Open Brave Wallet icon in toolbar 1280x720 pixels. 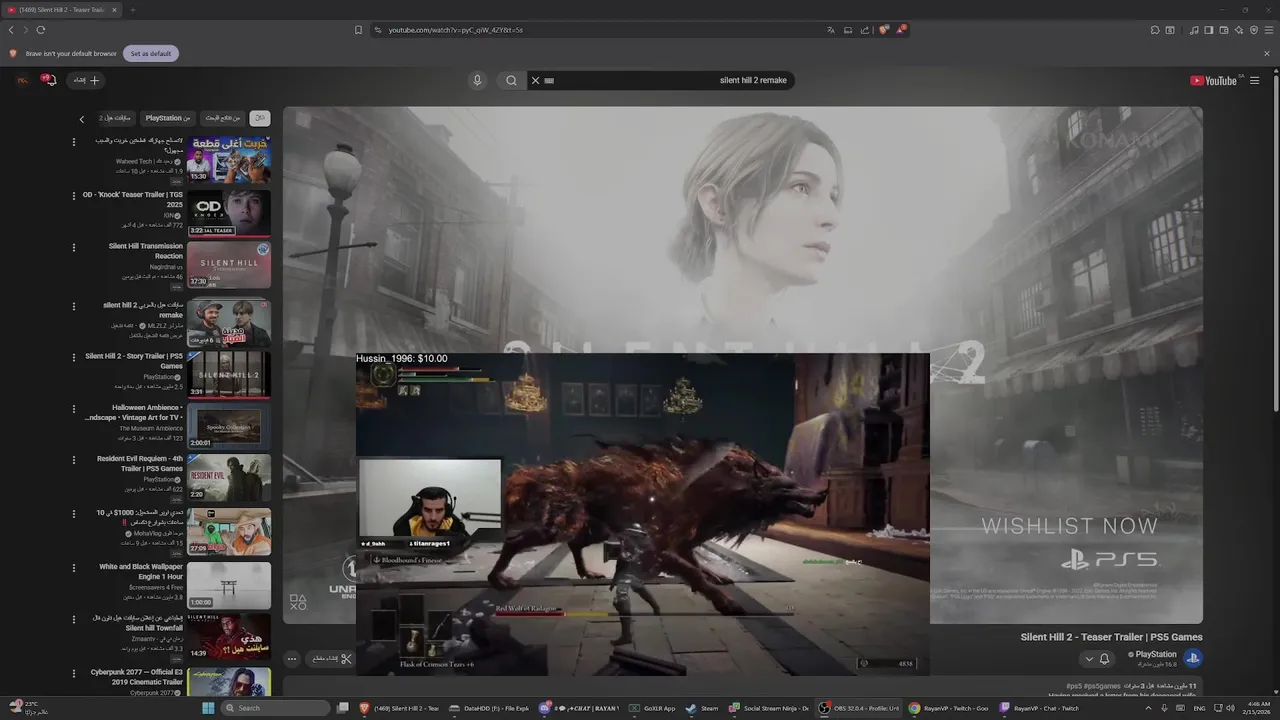pyautogui.click(x=1224, y=30)
